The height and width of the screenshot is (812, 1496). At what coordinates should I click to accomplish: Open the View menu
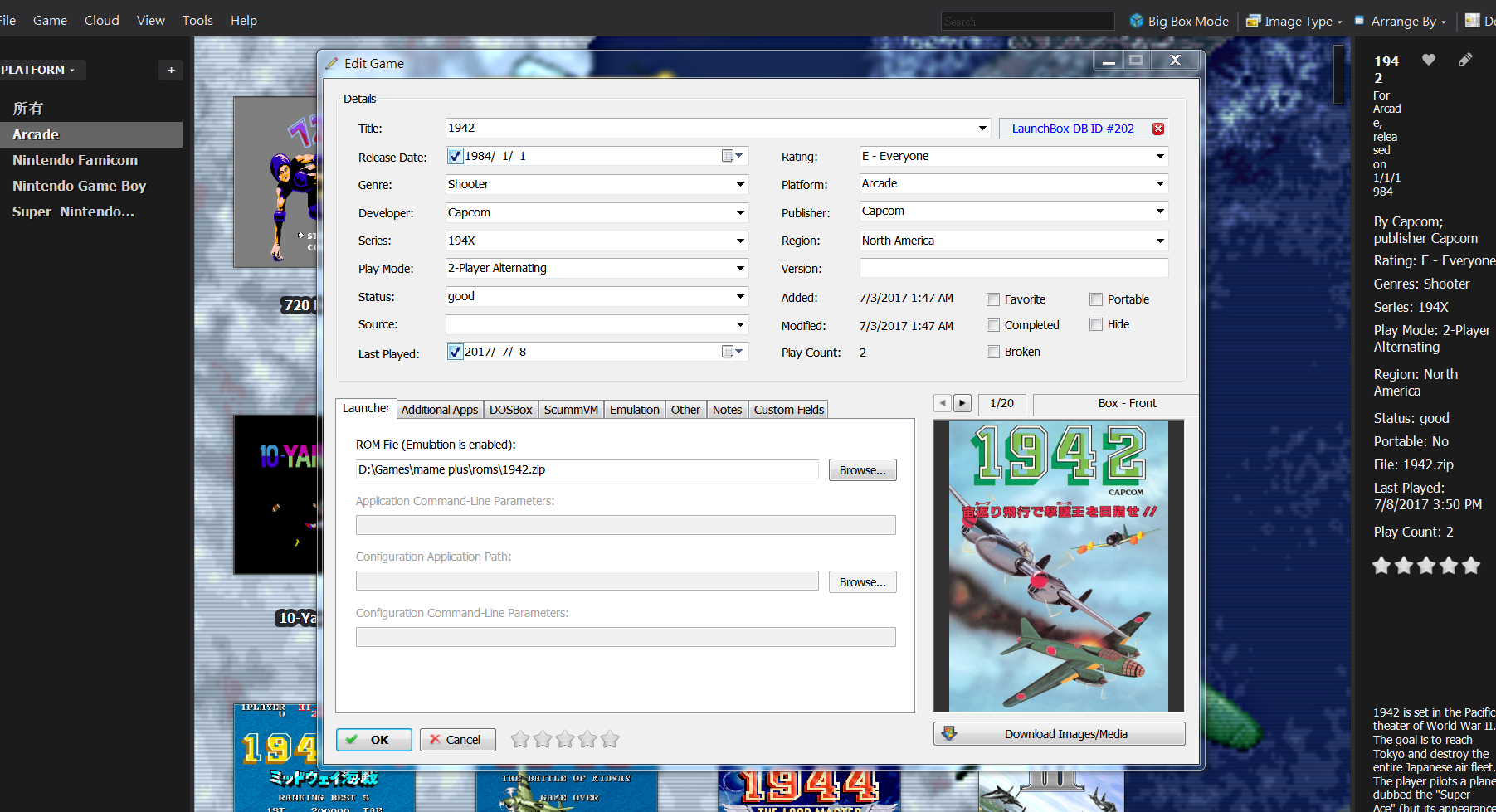pos(150,20)
